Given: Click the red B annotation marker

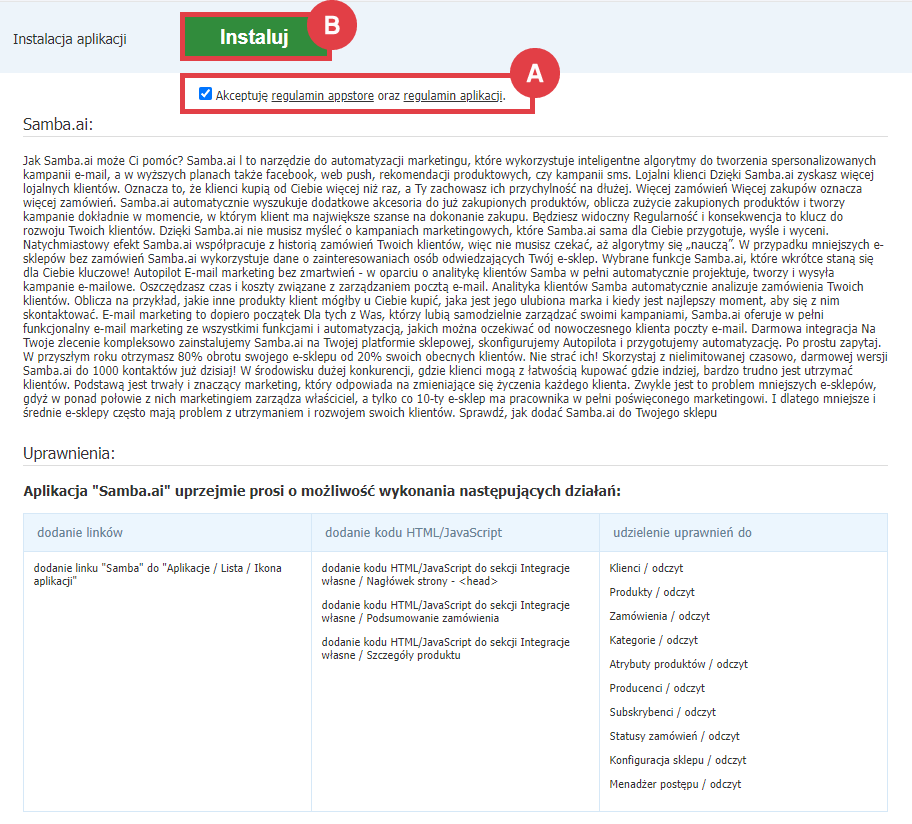Looking at the screenshot, I should pos(331,29).
